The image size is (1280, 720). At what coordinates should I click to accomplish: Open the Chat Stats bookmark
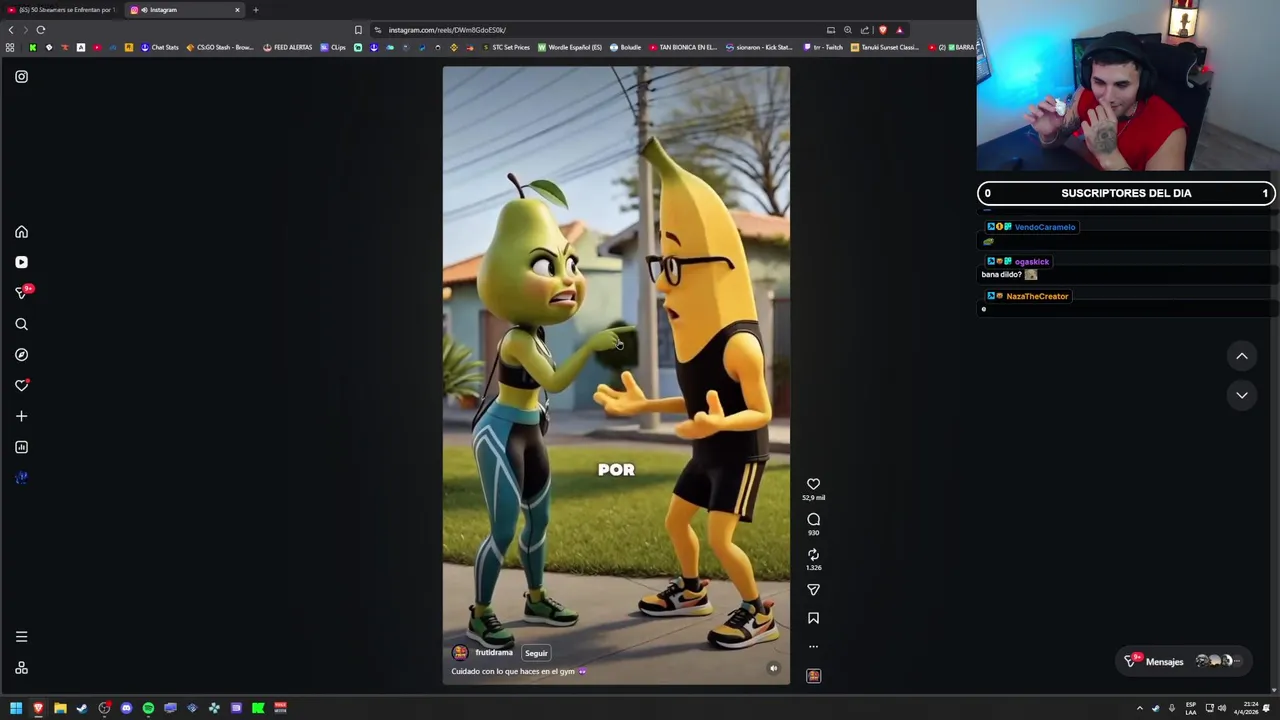click(160, 47)
